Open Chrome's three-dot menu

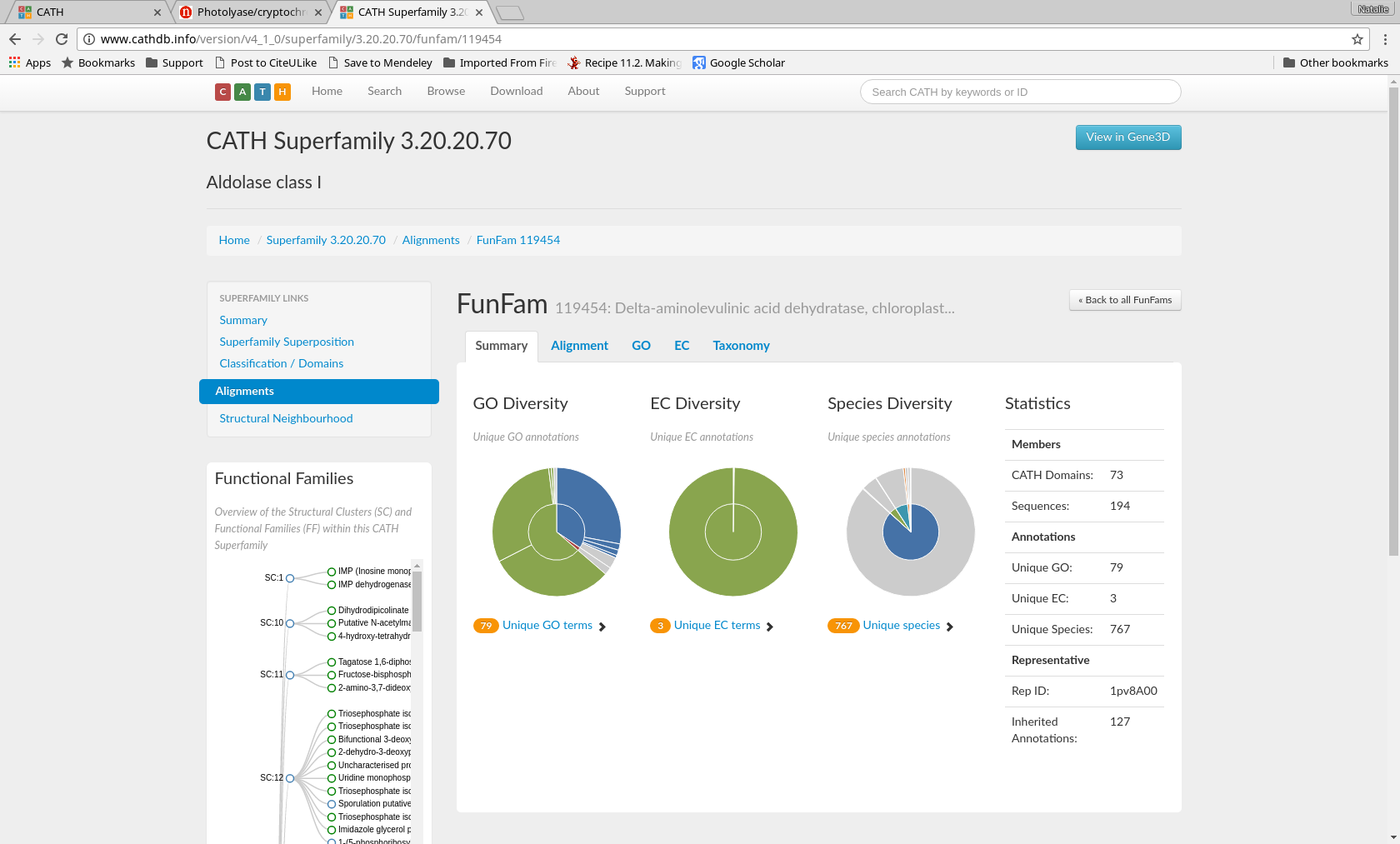[1385, 39]
